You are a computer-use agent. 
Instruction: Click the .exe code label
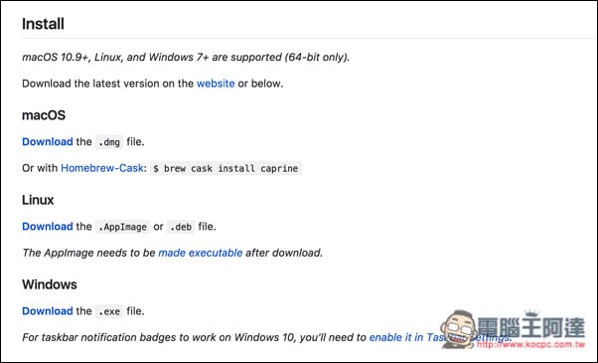[109, 312]
